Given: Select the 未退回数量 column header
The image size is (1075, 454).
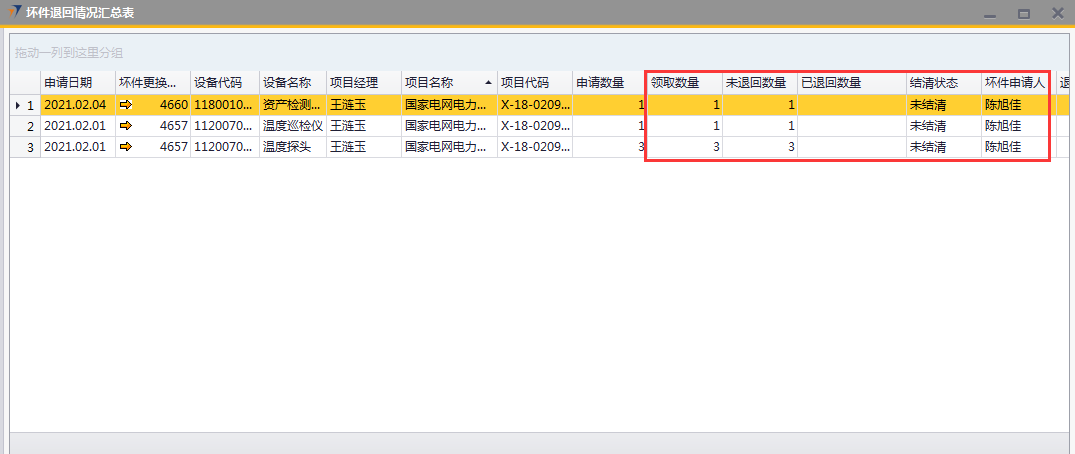Looking at the screenshot, I should tap(758, 82).
